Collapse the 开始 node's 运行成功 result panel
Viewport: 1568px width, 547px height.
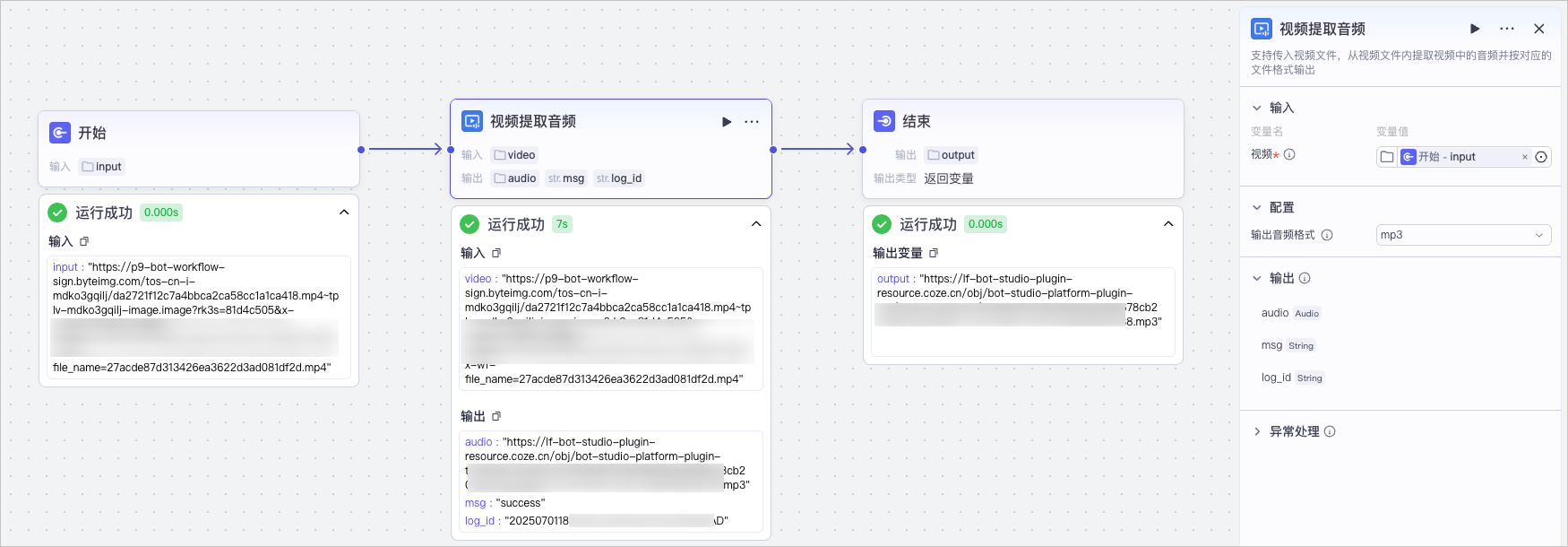point(344,213)
